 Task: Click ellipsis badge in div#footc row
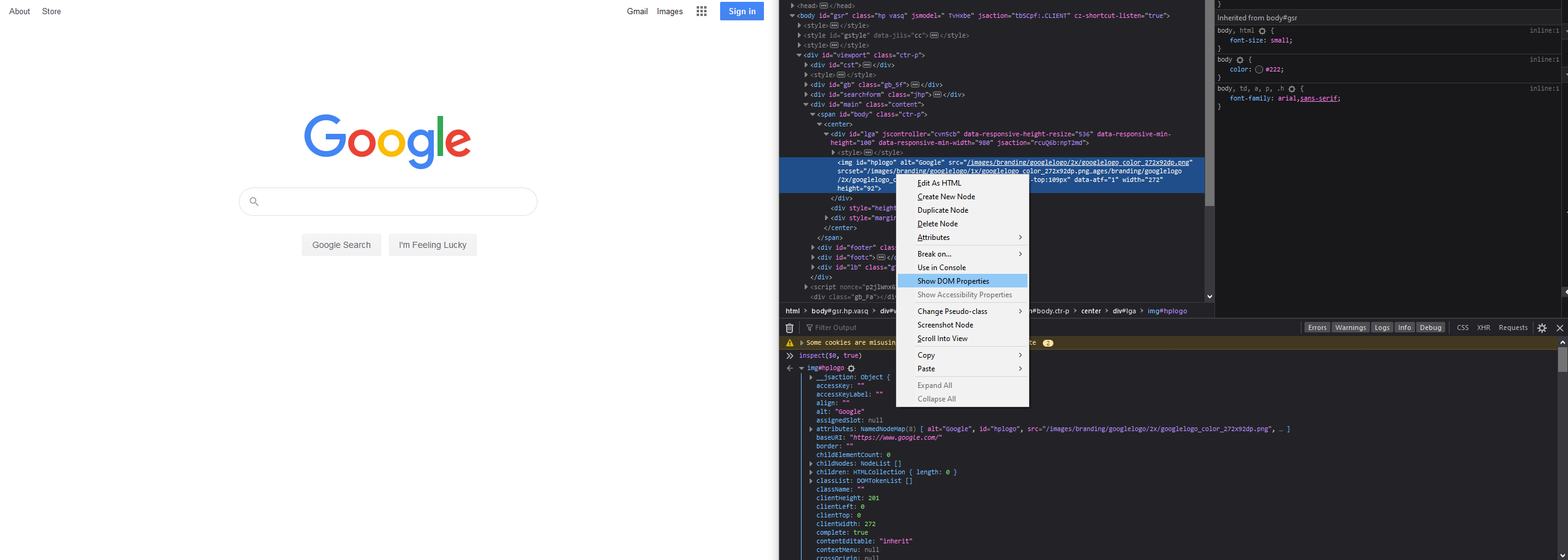[881, 257]
